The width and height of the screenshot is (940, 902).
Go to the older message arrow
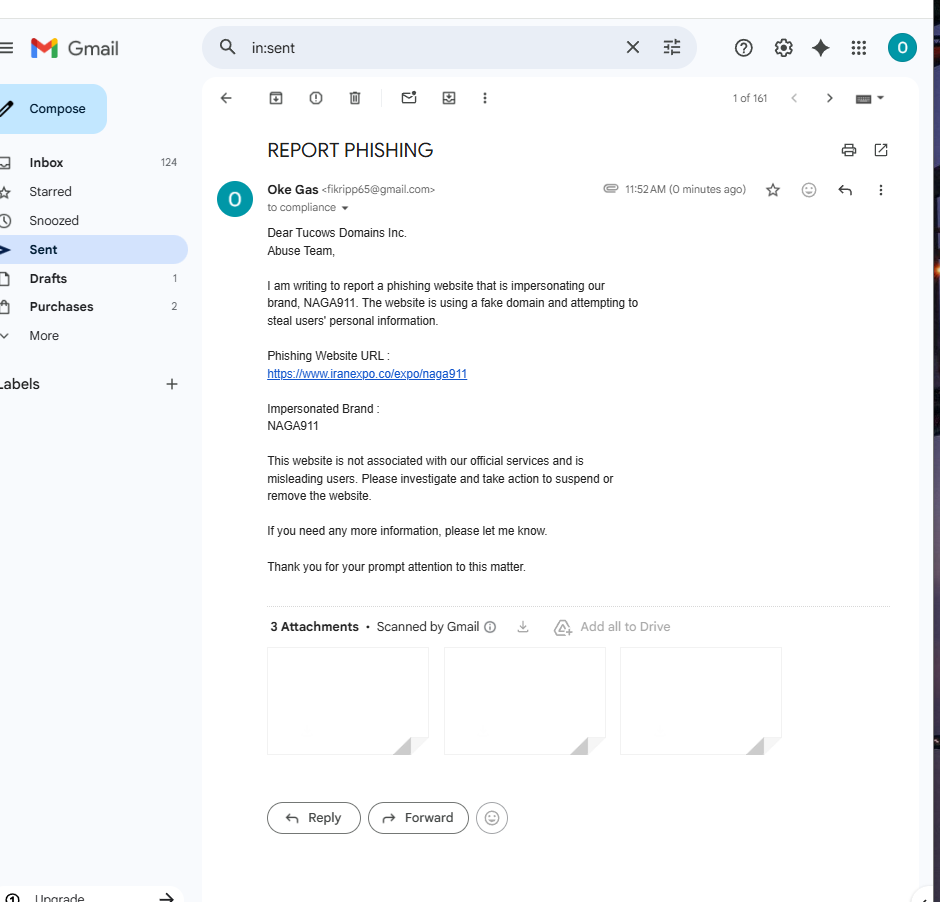click(x=830, y=98)
